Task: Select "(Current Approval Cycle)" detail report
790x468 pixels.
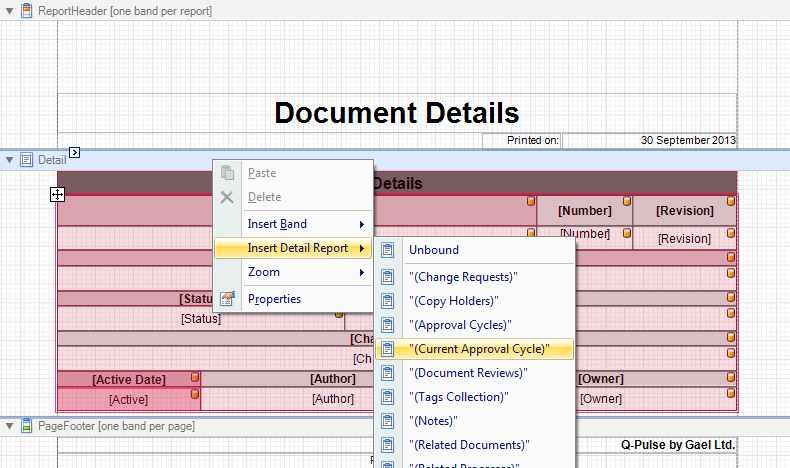Action: click(475, 349)
